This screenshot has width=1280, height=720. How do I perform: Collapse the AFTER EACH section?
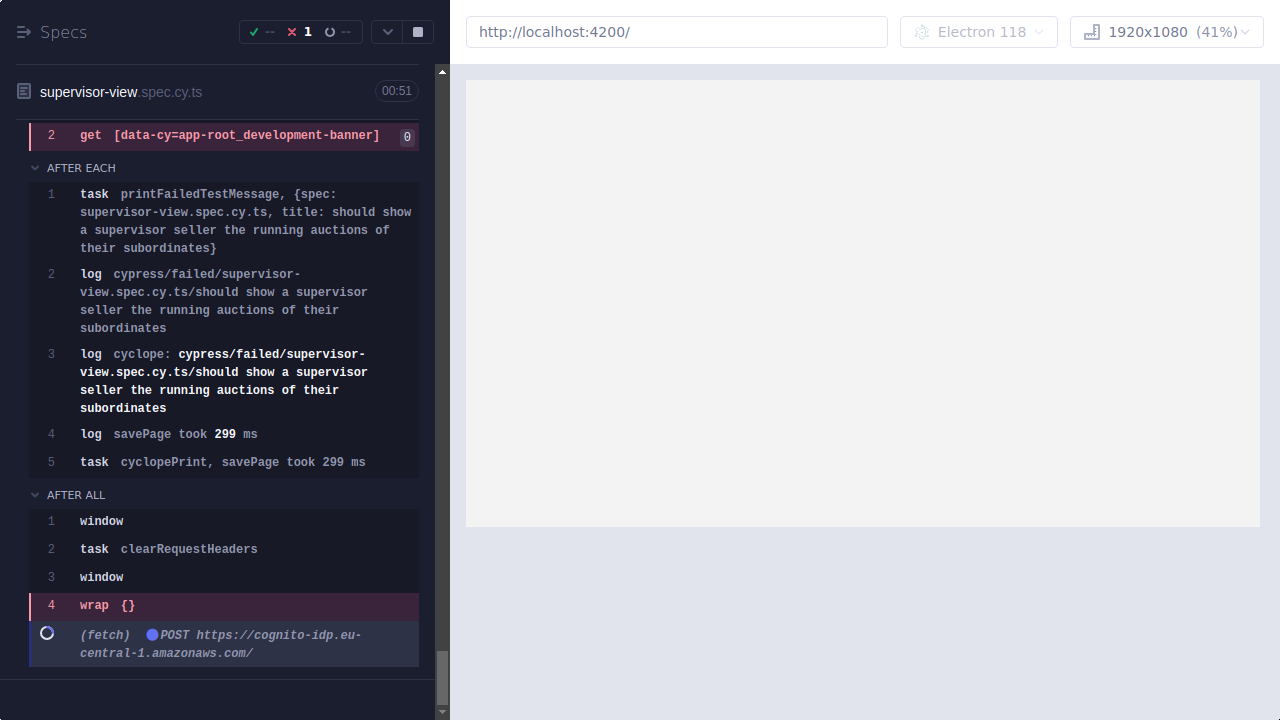(36, 167)
